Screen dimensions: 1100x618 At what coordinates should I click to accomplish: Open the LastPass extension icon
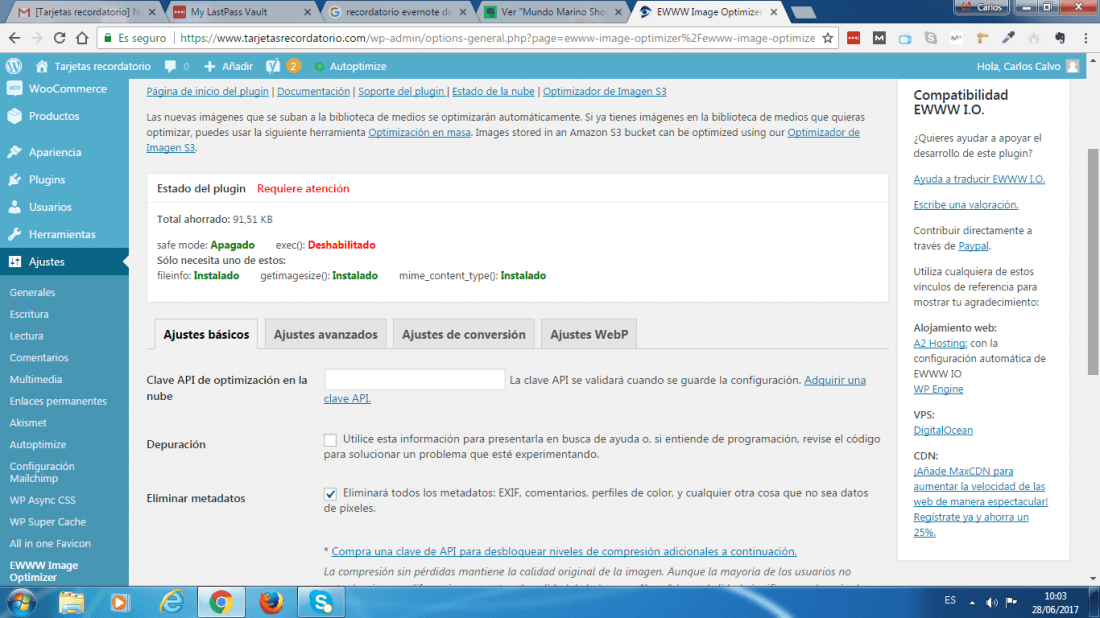[853, 38]
